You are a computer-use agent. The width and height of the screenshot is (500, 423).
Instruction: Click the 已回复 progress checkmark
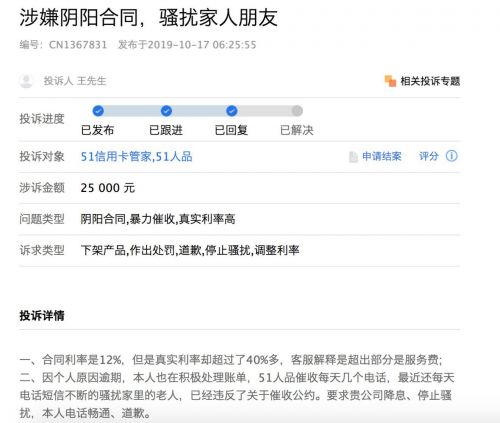pos(232,111)
